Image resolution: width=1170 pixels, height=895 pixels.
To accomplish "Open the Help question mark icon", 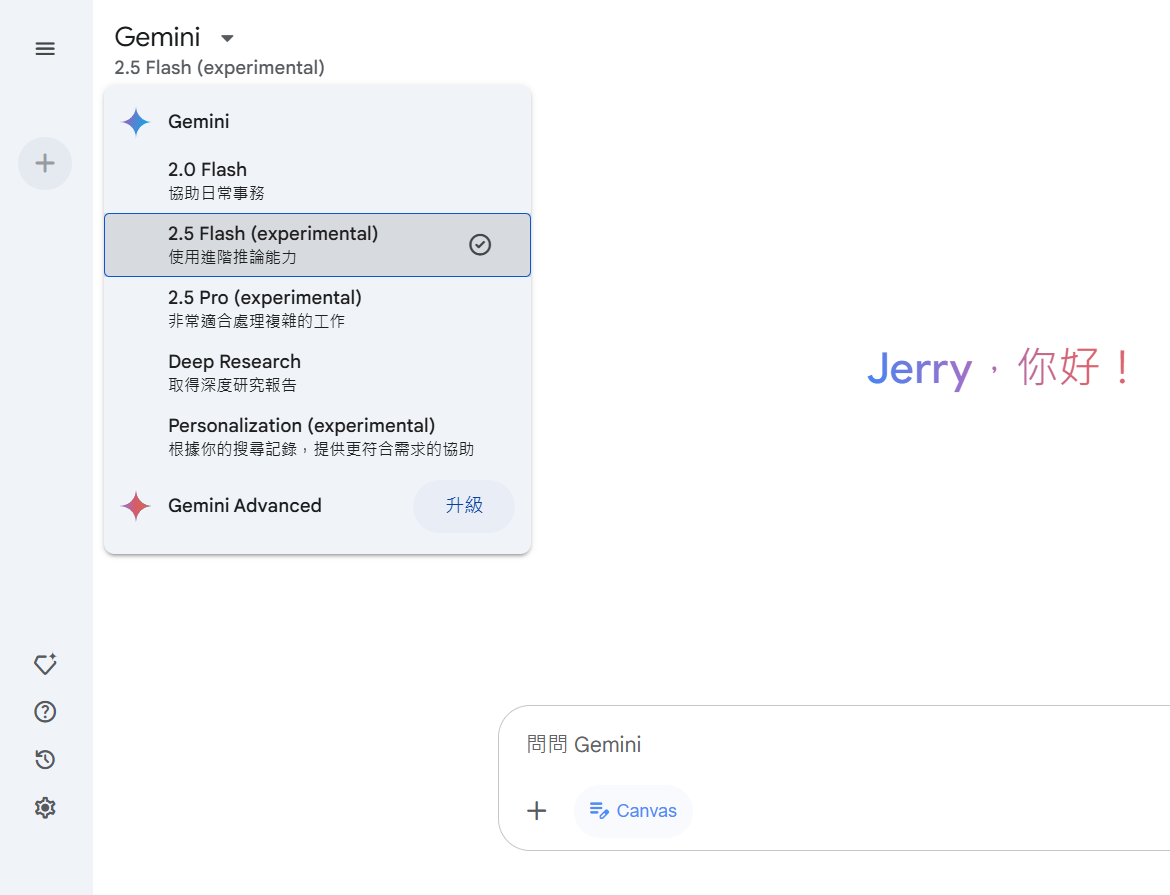I will tap(45, 712).
